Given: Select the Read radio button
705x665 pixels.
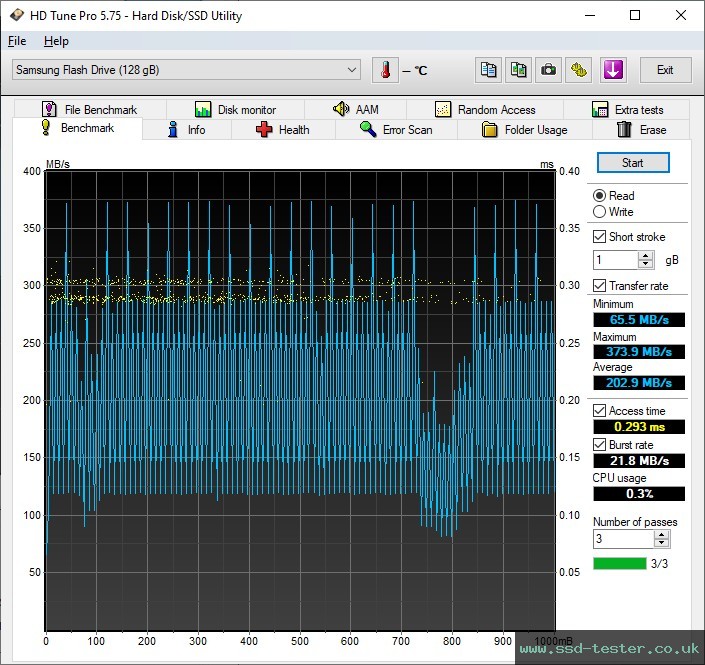Looking at the screenshot, I should click(599, 196).
